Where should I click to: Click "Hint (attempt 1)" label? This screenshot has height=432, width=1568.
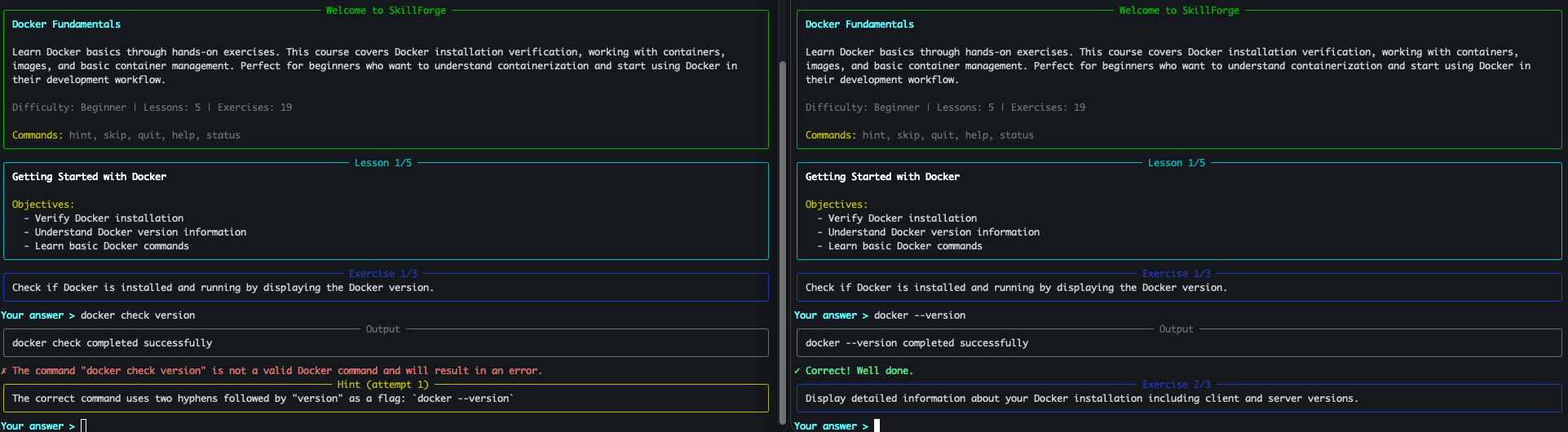(383, 385)
